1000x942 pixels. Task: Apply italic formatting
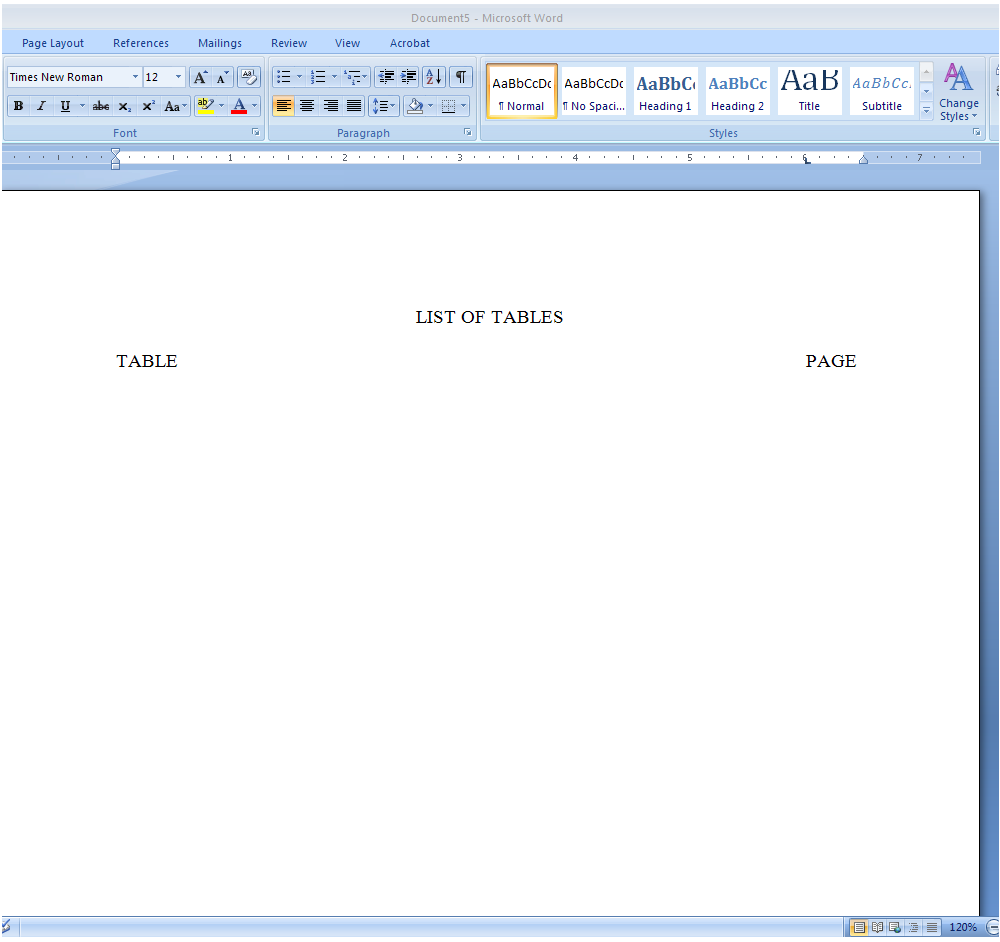tap(41, 105)
